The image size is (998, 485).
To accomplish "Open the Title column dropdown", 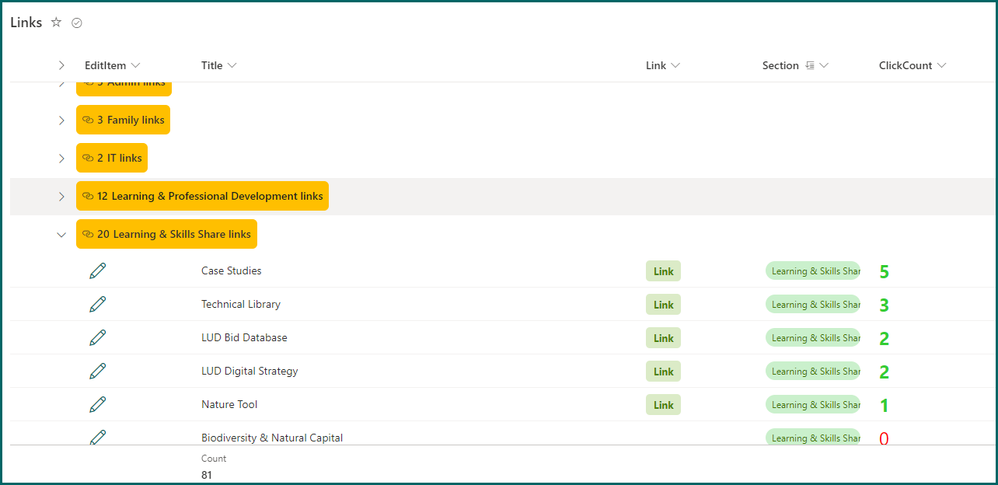I will coord(232,66).
